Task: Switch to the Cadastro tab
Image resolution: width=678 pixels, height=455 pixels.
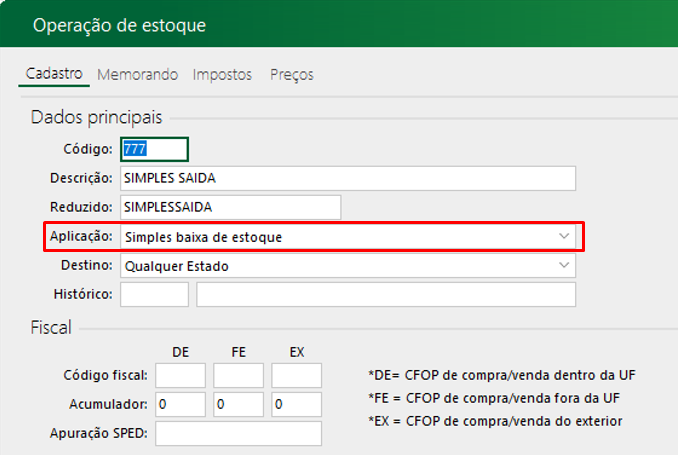Action: [55, 75]
